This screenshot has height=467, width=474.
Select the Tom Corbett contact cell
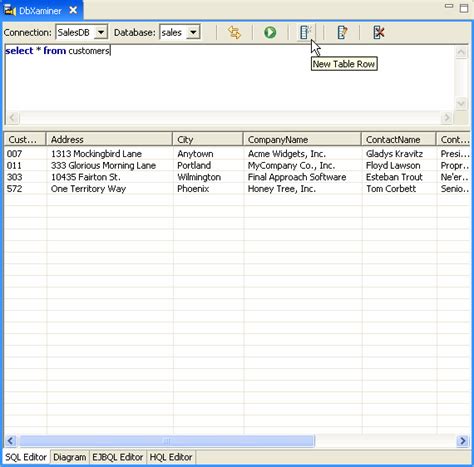(391, 189)
